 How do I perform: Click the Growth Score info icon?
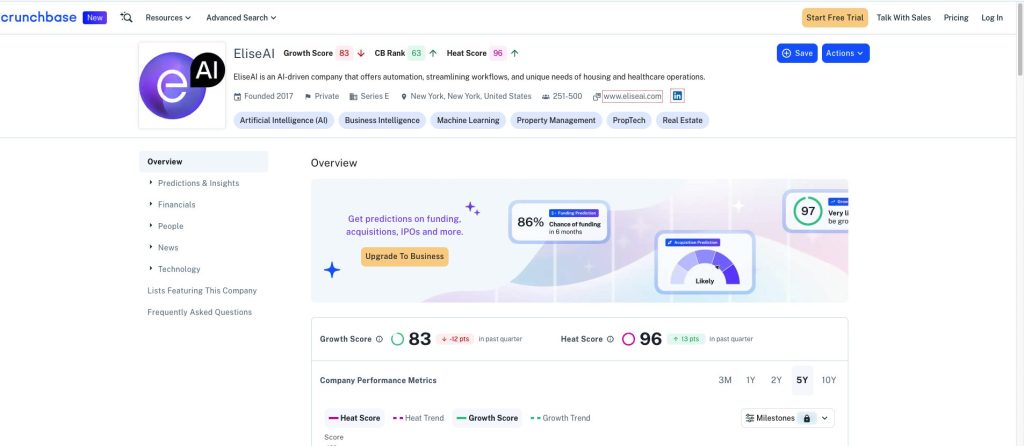pyautogui.click(x=379, y=340)
